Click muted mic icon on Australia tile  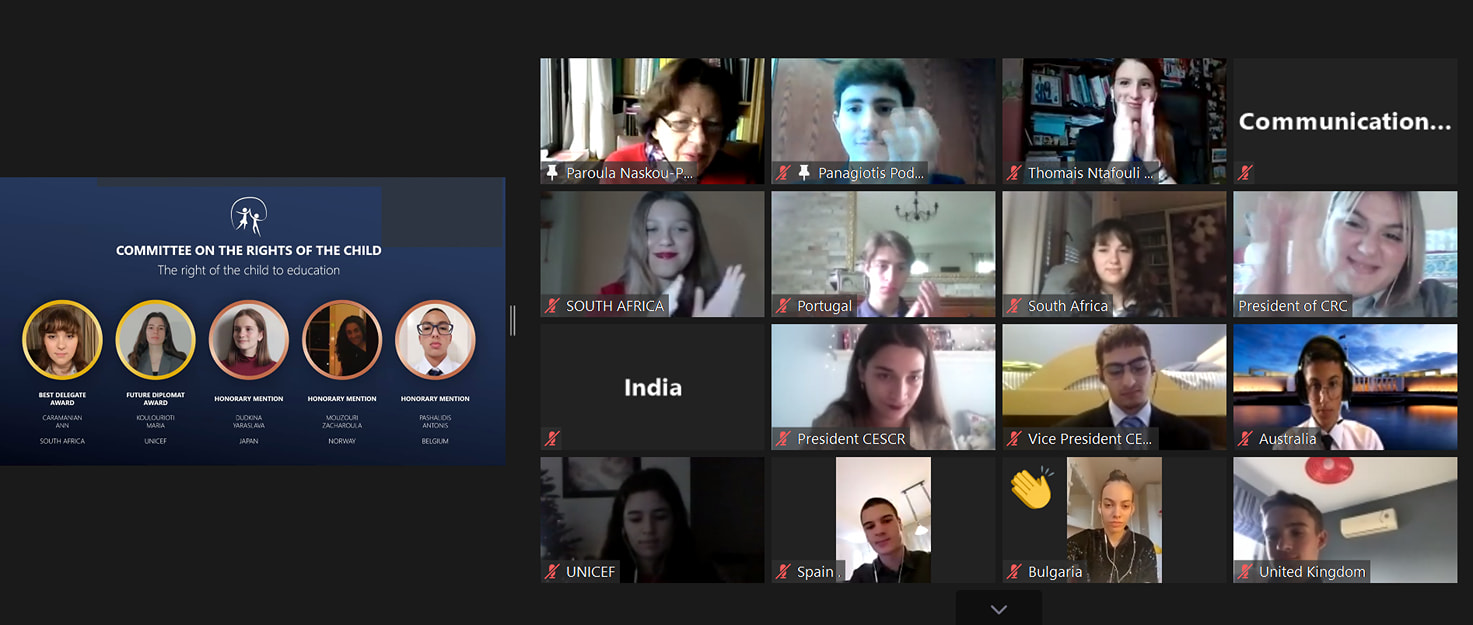point(1245,438)
